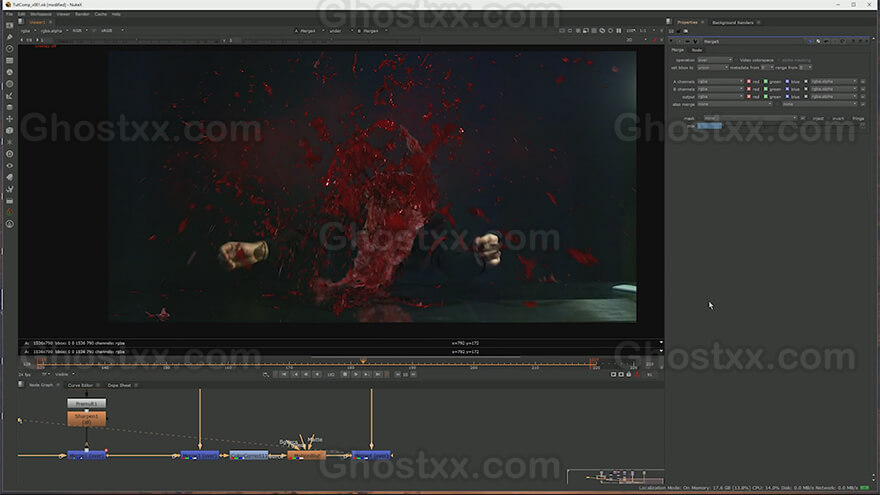
Task: Open the MetaData nodes toolbar icon
Action: 10,177
